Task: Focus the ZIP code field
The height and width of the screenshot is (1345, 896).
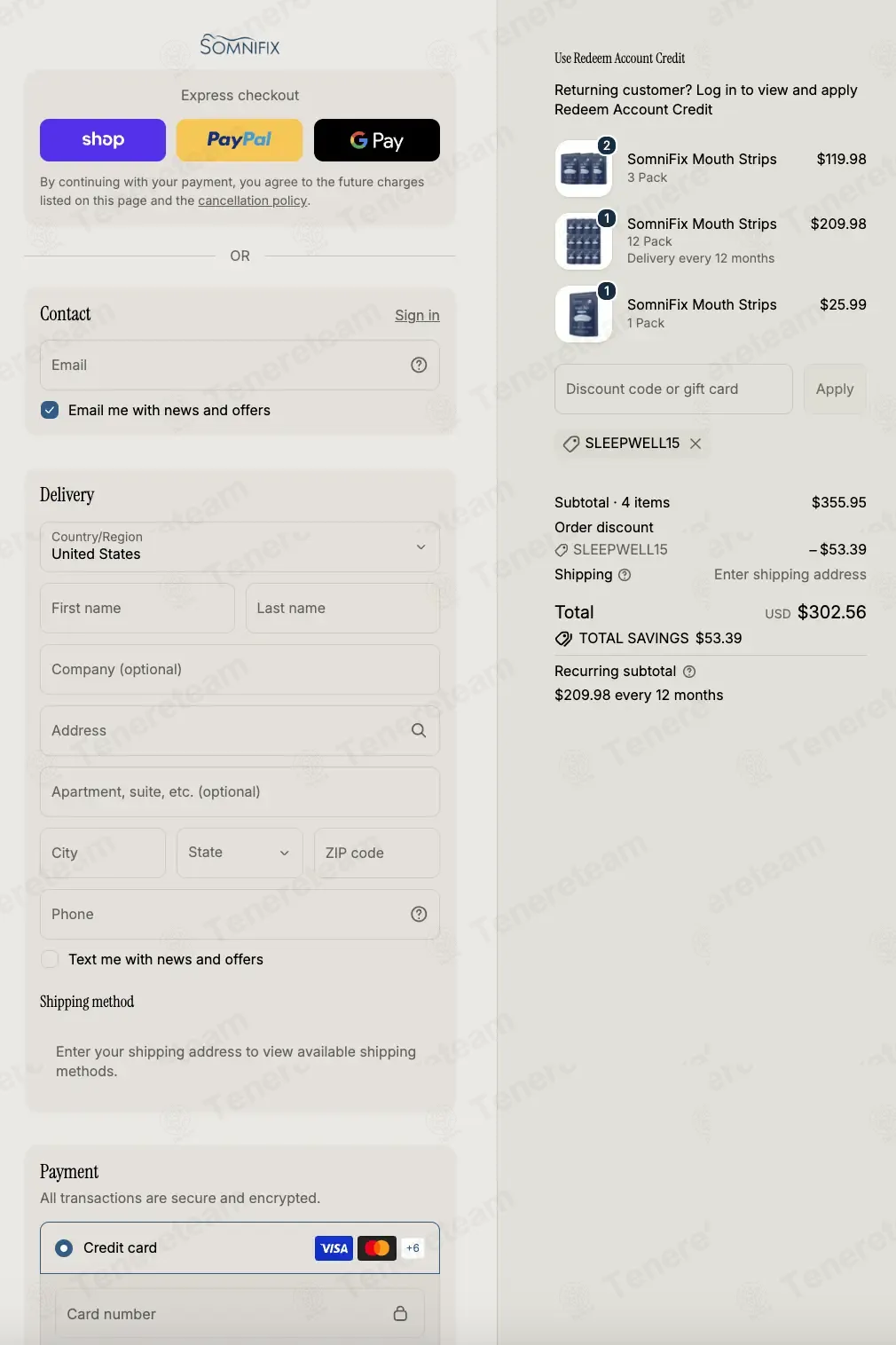Action: tap(377, 853)
